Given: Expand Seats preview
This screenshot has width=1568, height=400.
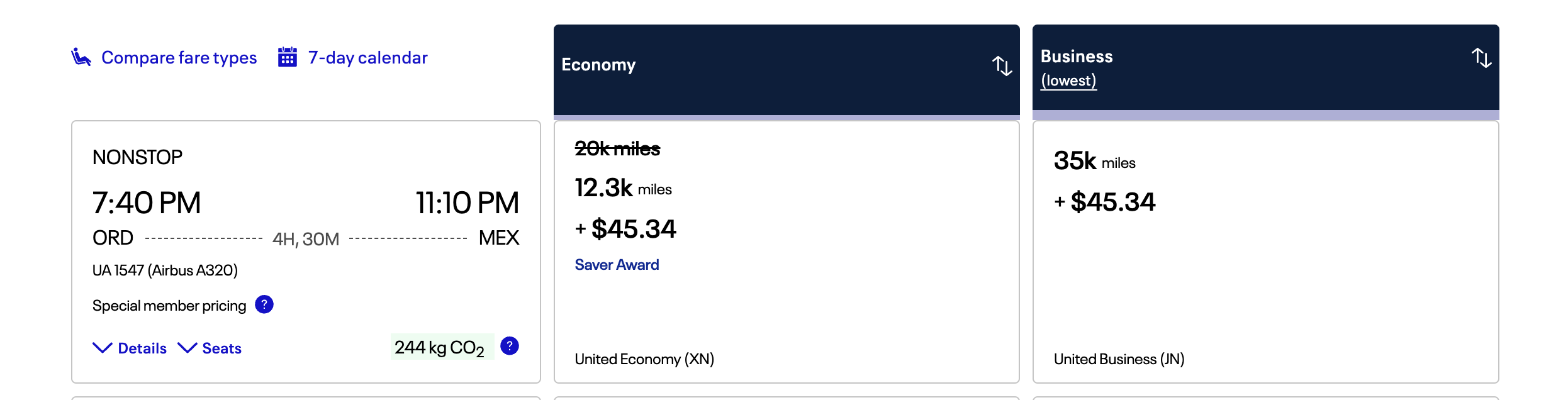Looking at the screenshot, I should [x=210, y=348].
